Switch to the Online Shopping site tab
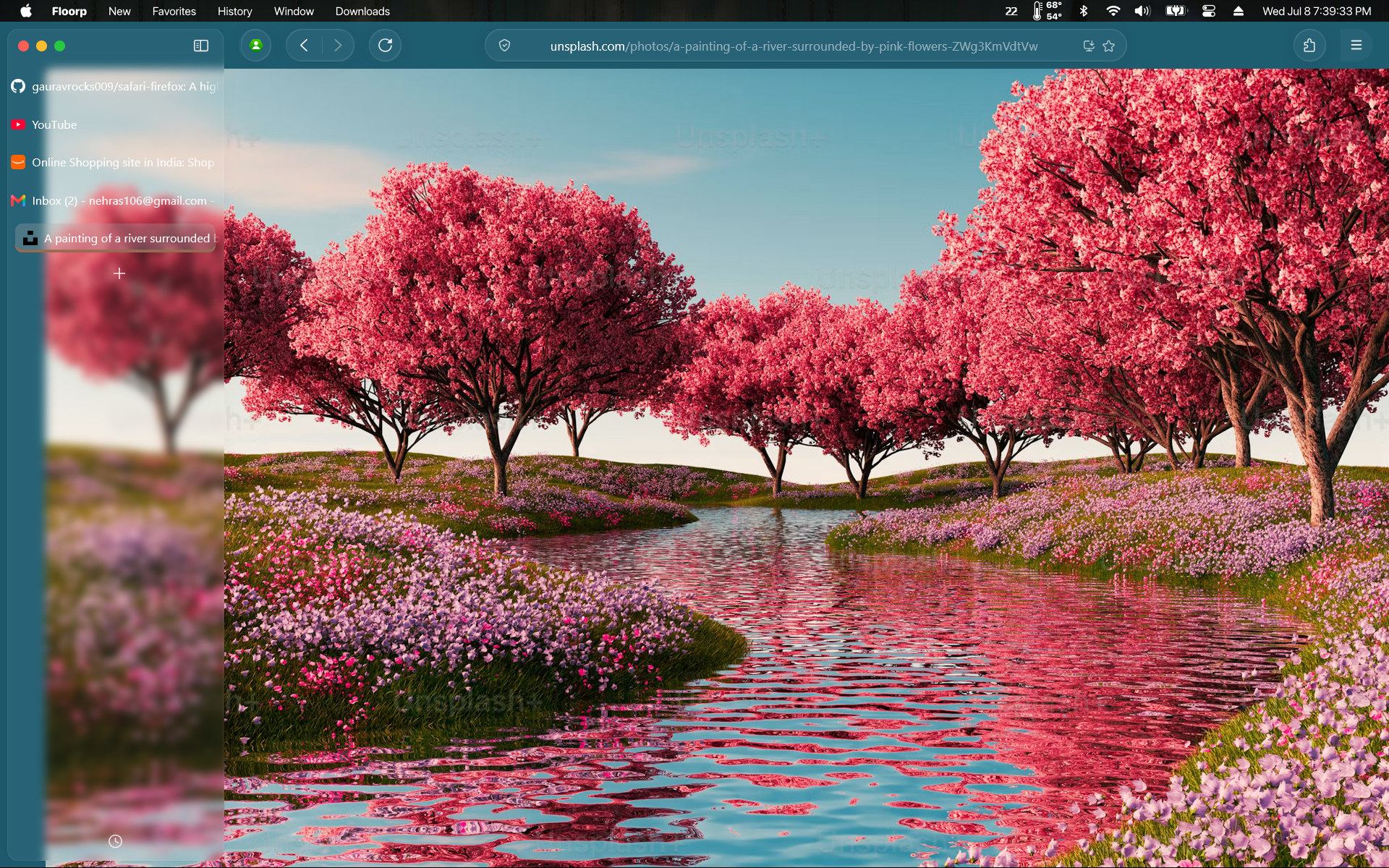Image resolution: width=1389 pixels, height=868 pixels. point(116,162)
